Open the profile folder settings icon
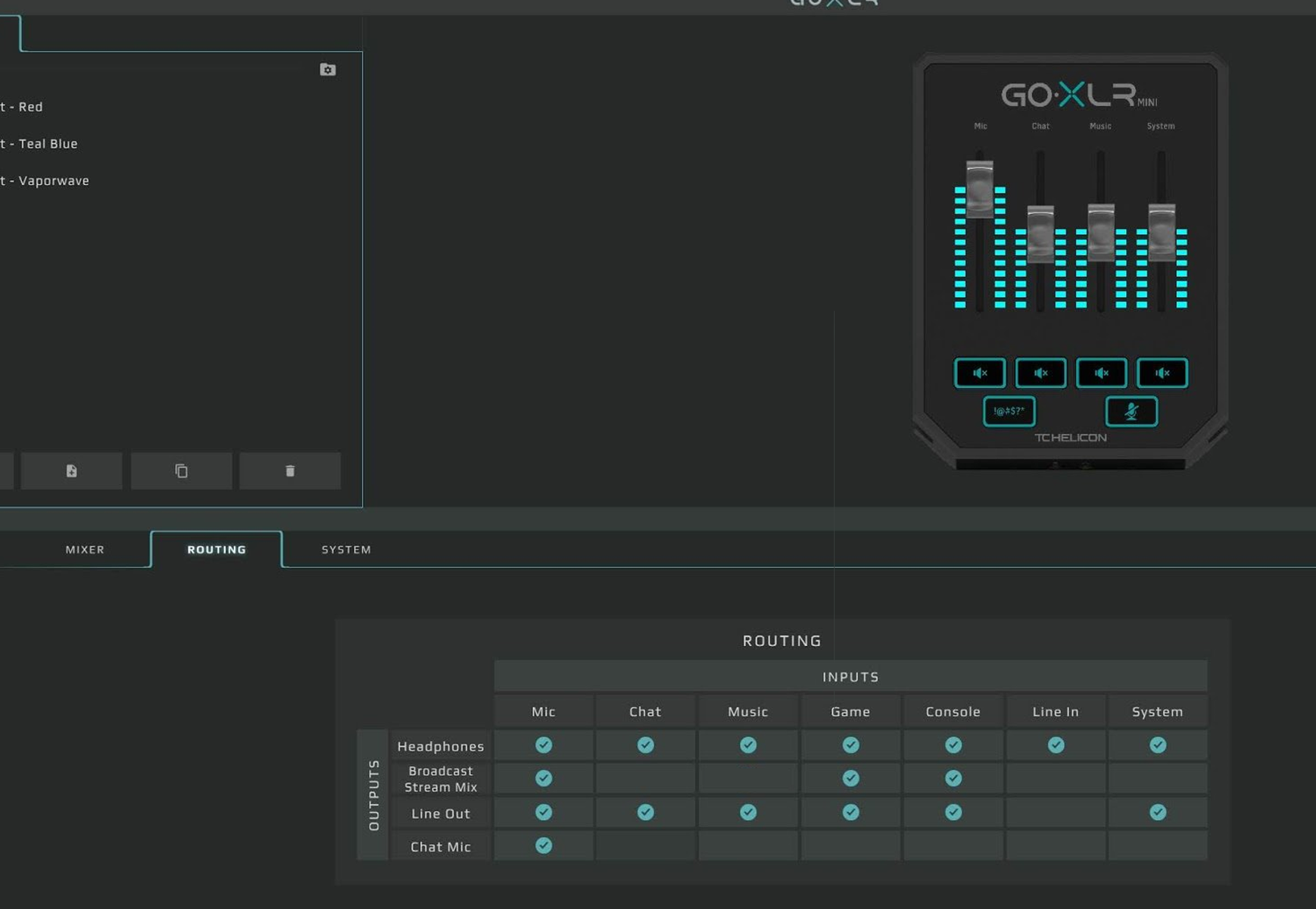The height and width of the screenshot is (909, 1316). [x=328, y=70]
